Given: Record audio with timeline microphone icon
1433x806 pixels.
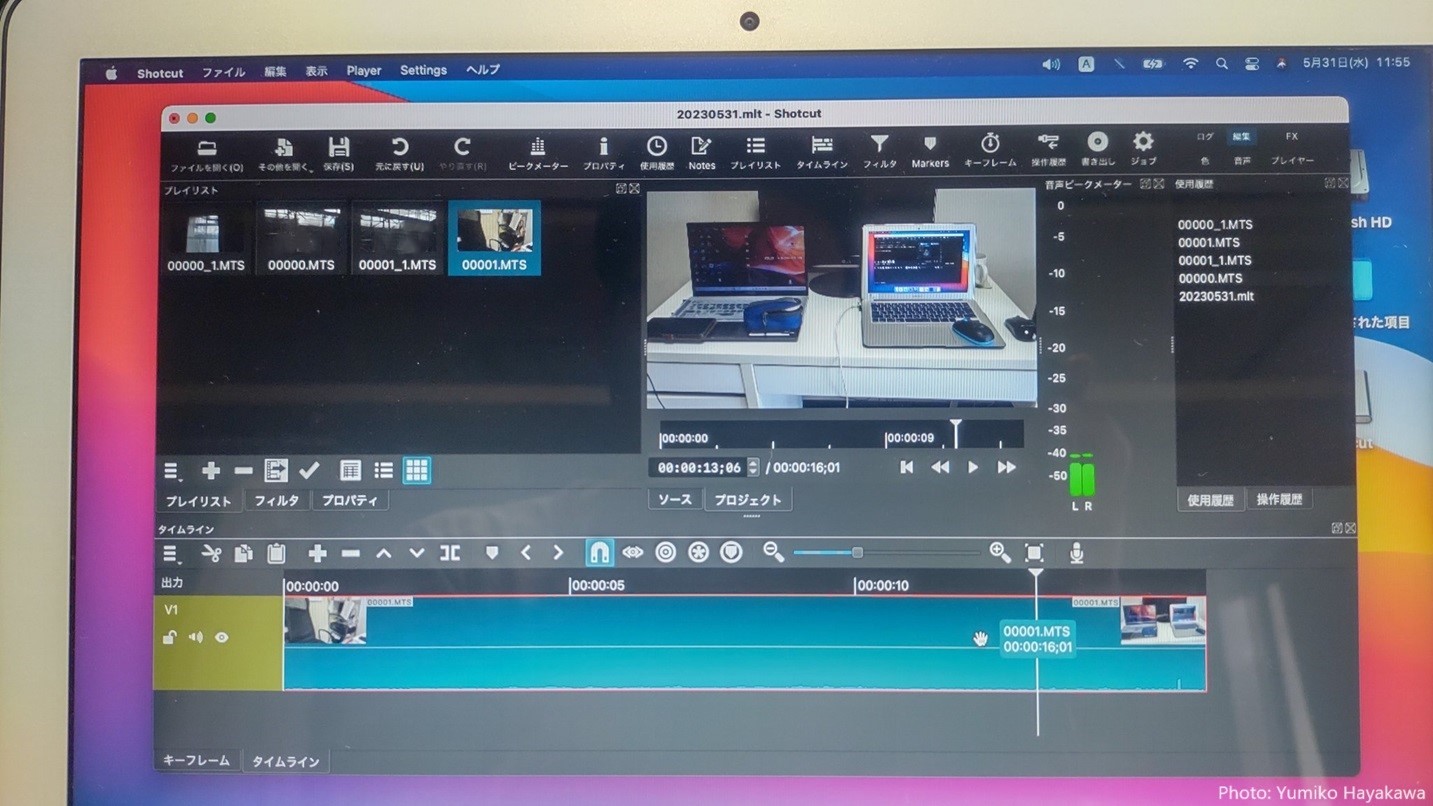Looking at the screenshot, I should click(1077, 552).
